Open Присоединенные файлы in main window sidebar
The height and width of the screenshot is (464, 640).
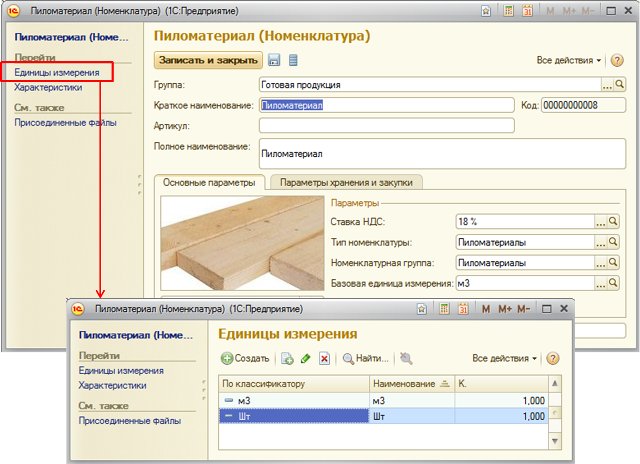point(65,122)
